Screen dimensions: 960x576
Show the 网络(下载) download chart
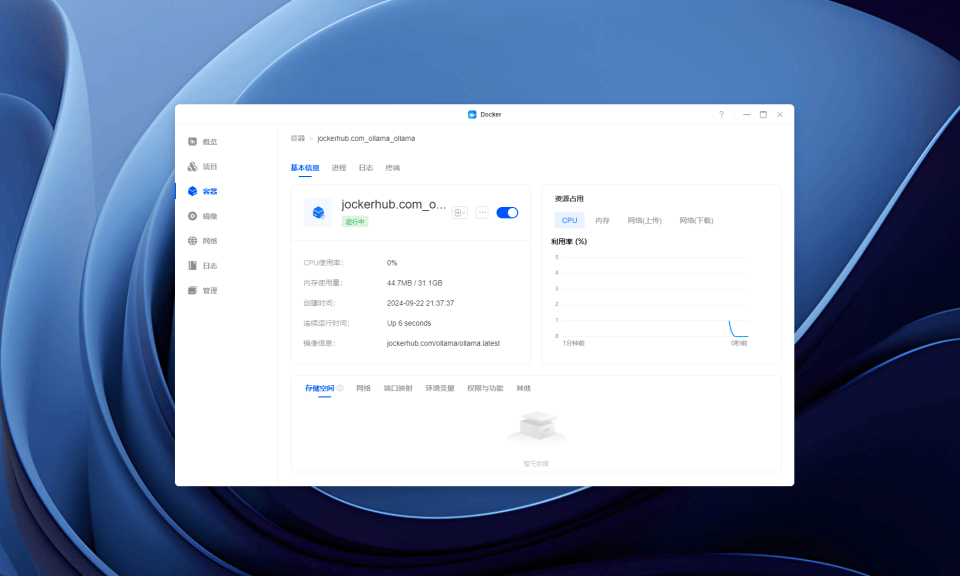(x=696, y=220)
